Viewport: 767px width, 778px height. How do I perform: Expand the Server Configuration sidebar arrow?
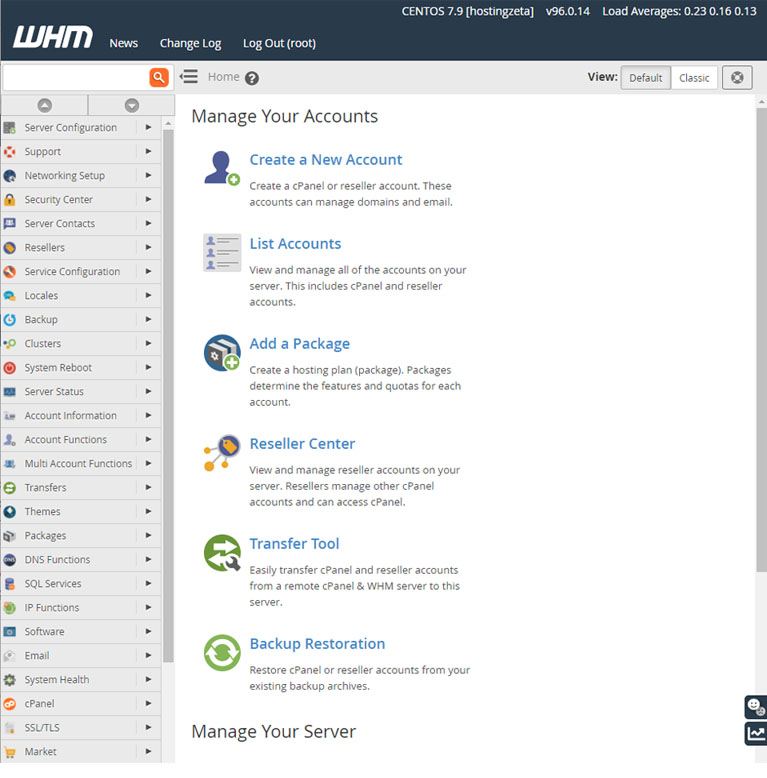pos(148,127)
